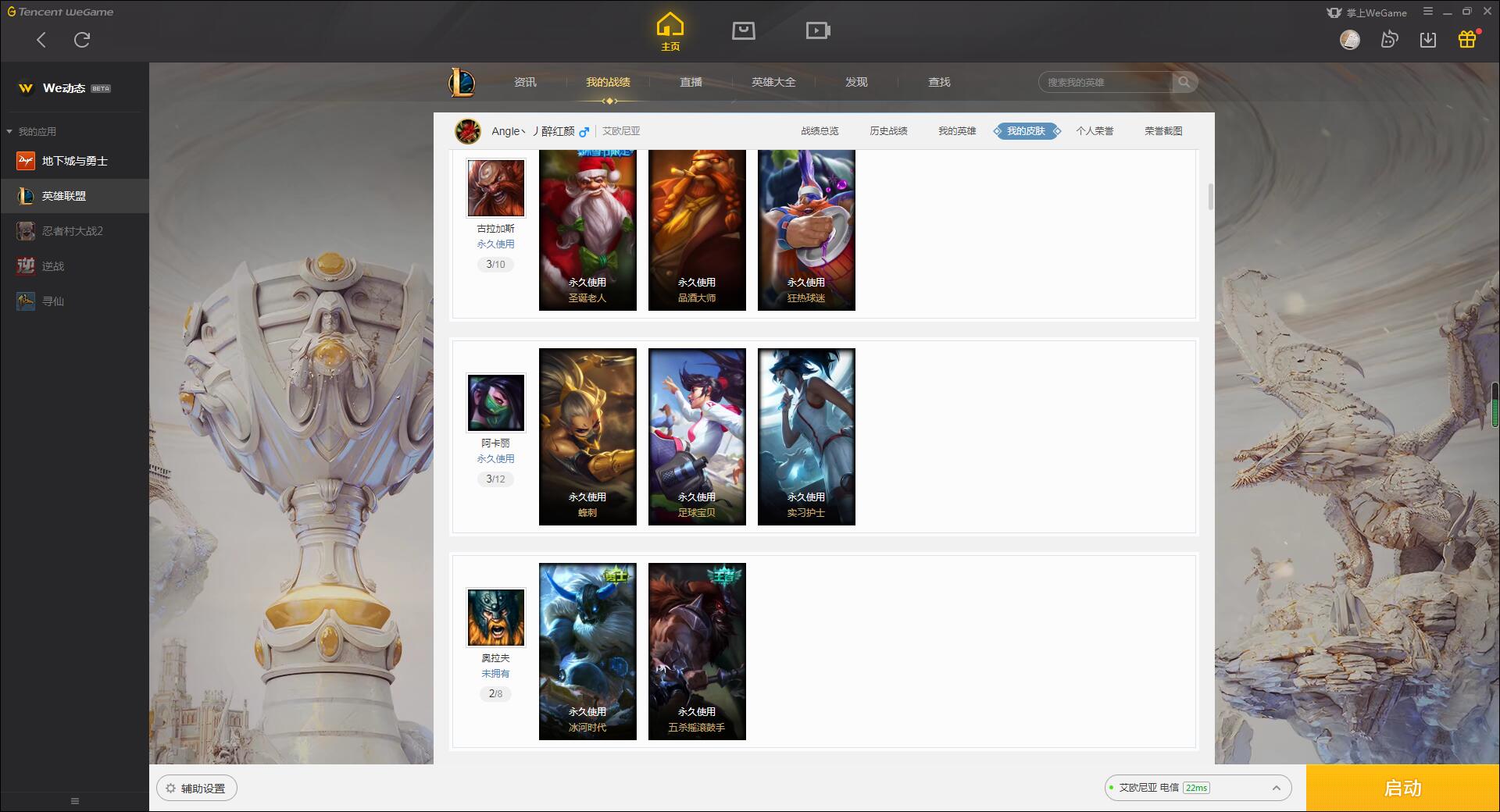Open the 我的战绩 tab

coord(608,82)
